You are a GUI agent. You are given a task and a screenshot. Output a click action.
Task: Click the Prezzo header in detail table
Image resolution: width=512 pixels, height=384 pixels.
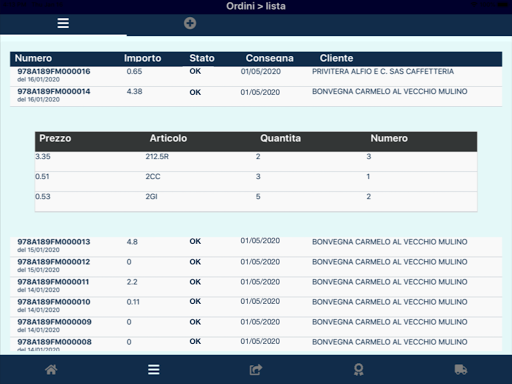[55, 138]
